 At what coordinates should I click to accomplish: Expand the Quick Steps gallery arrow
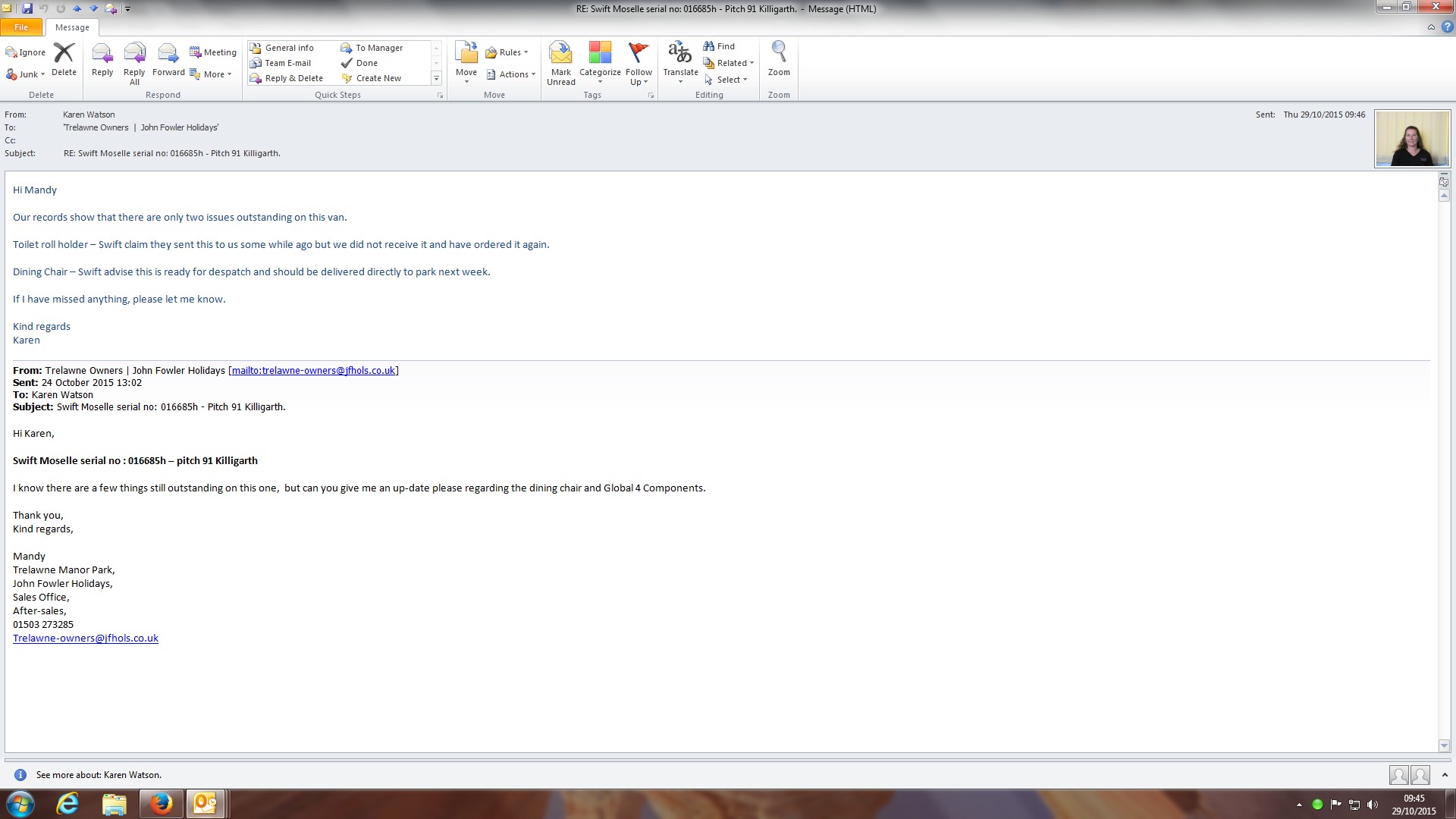pos(436,78)
